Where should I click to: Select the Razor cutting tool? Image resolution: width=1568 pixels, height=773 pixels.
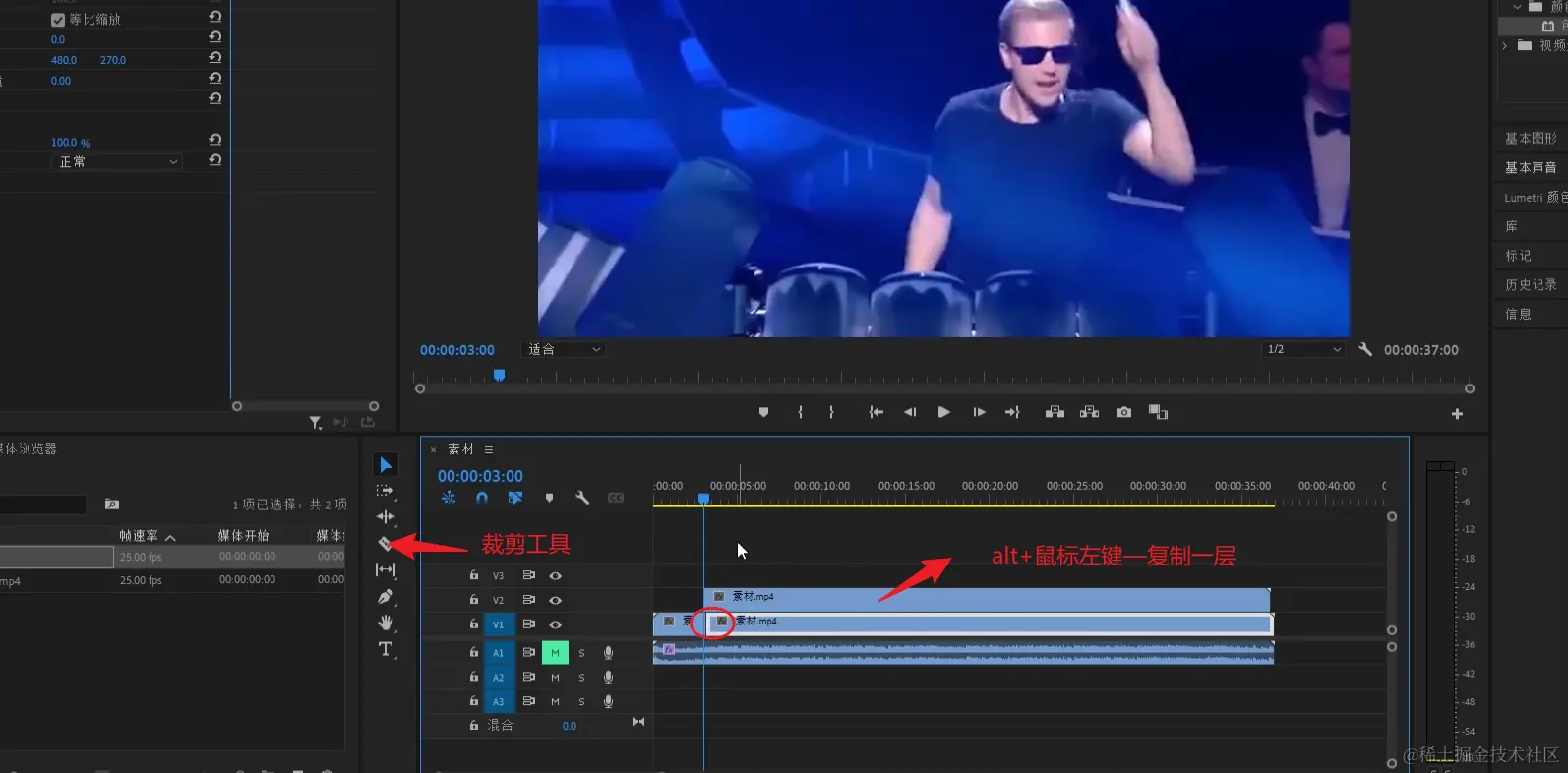[x=386, y=543]
